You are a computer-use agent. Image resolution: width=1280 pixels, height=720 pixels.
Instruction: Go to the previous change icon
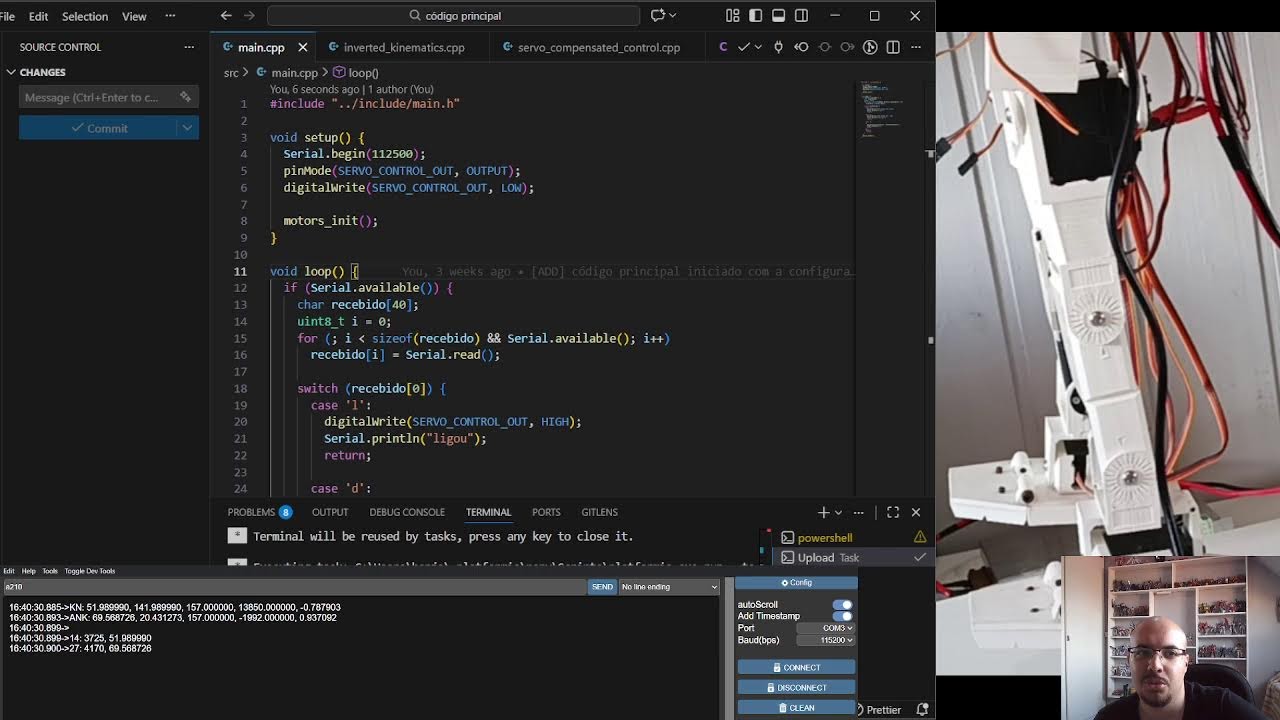coord(801,47)
